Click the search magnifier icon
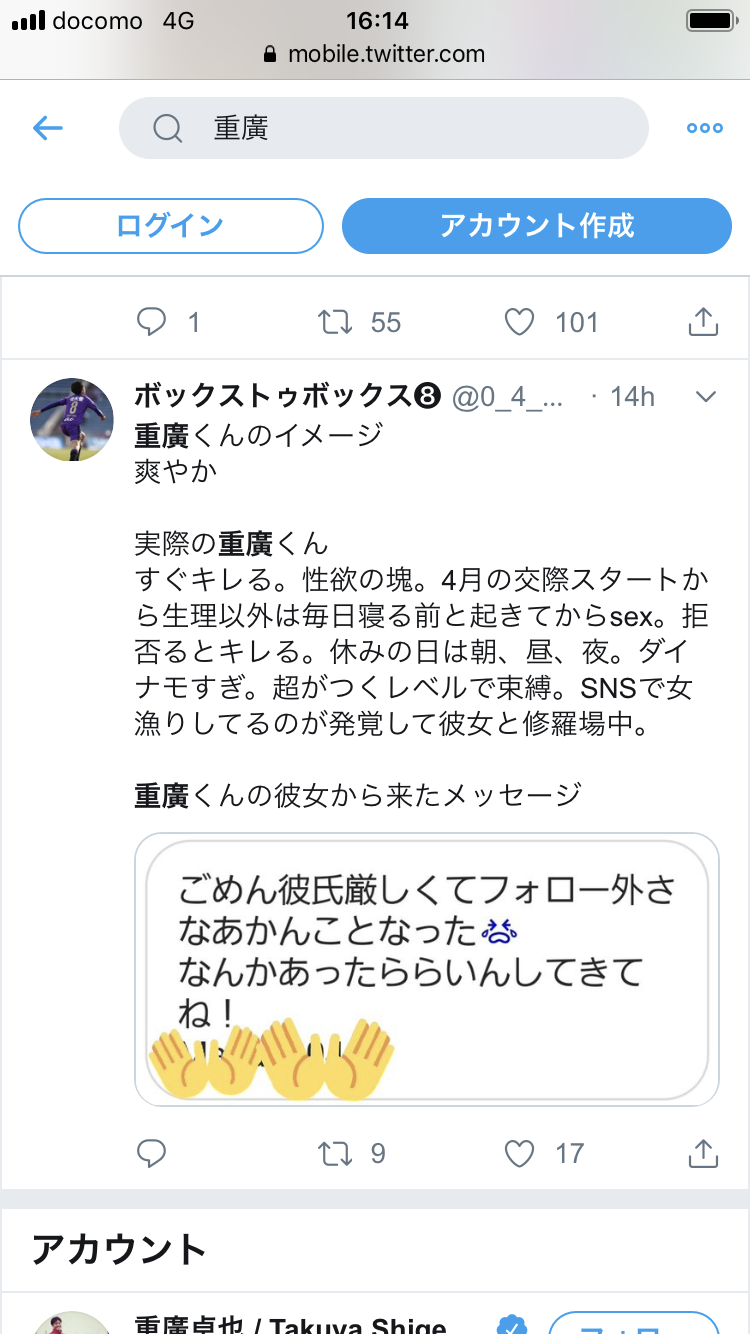This screenshot has height=1334, width=750. point(167,128)
